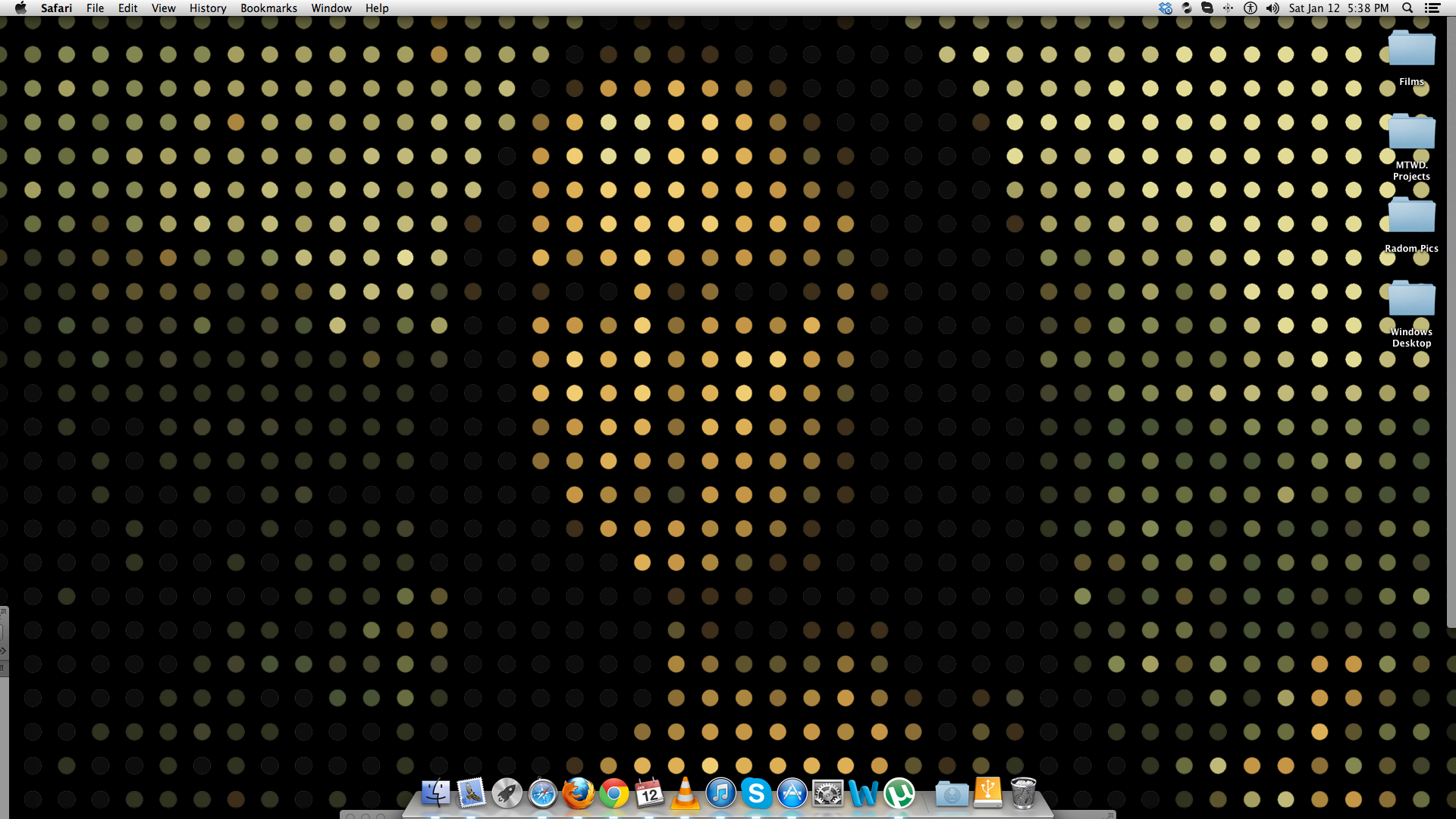
Task: Open uTorrent from the Dock
Action: pyautogui.click(x=899, y=793)
